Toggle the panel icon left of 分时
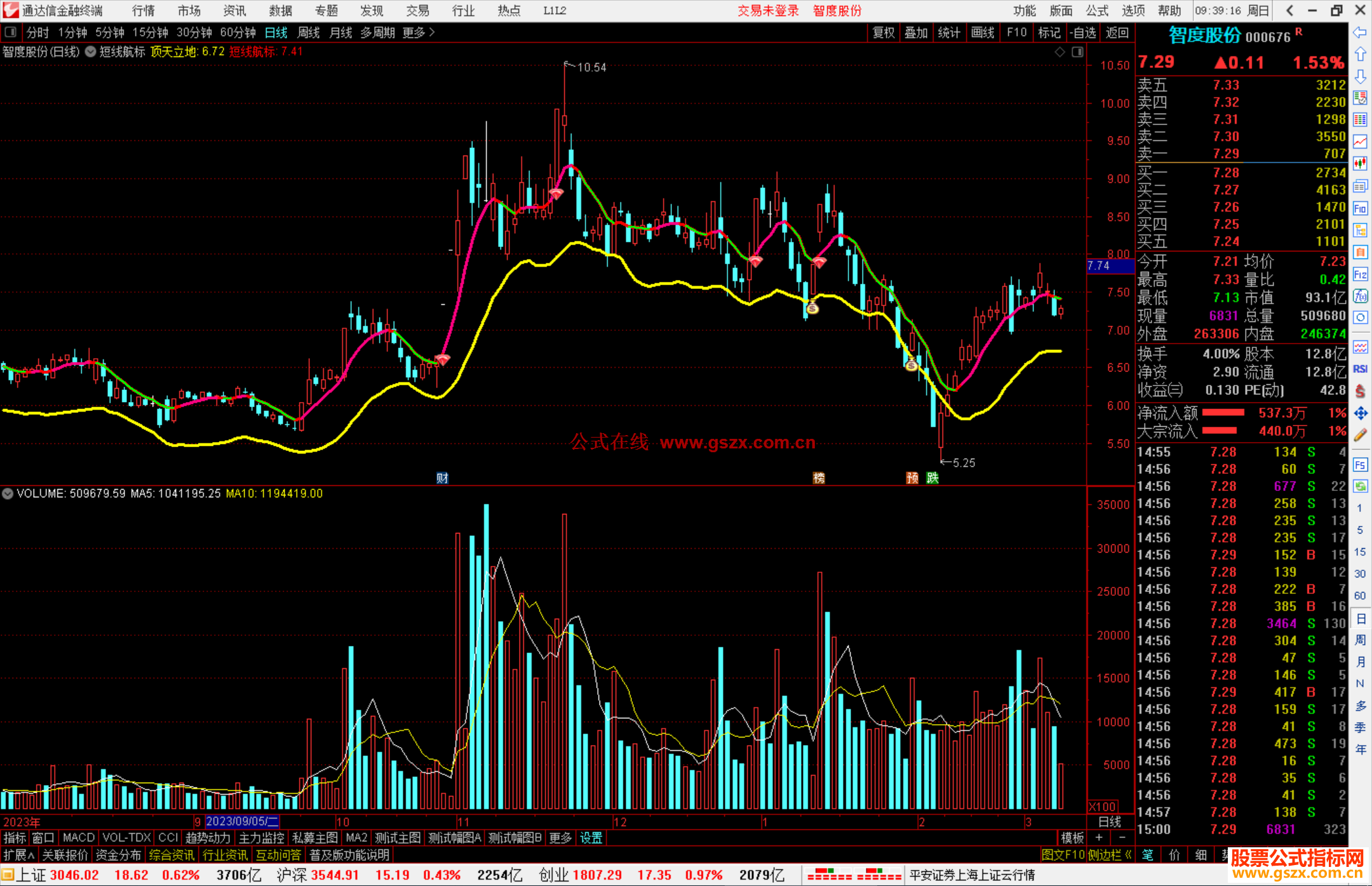Screen dimensions: 1372x886 [11, 32]
